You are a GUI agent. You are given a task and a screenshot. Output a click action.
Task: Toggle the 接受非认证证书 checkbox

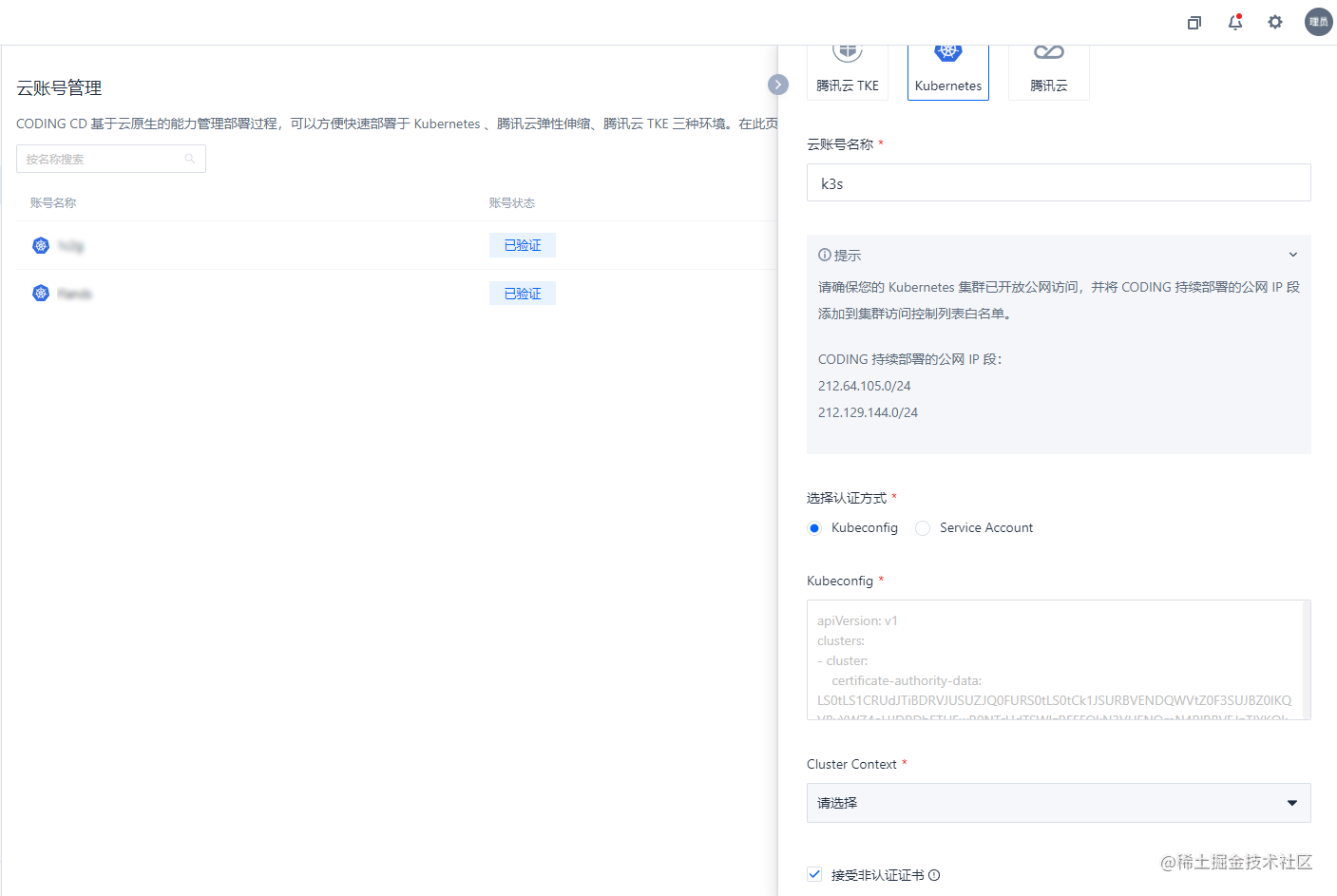click(814, 874)
